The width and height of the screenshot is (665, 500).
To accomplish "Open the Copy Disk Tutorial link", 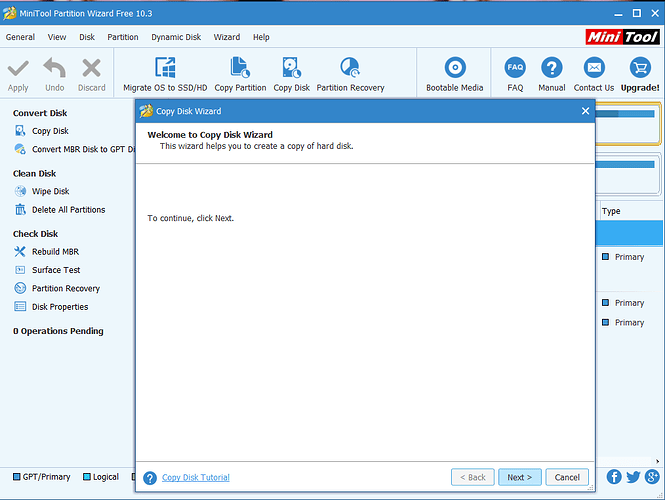I will click(196, 478).
